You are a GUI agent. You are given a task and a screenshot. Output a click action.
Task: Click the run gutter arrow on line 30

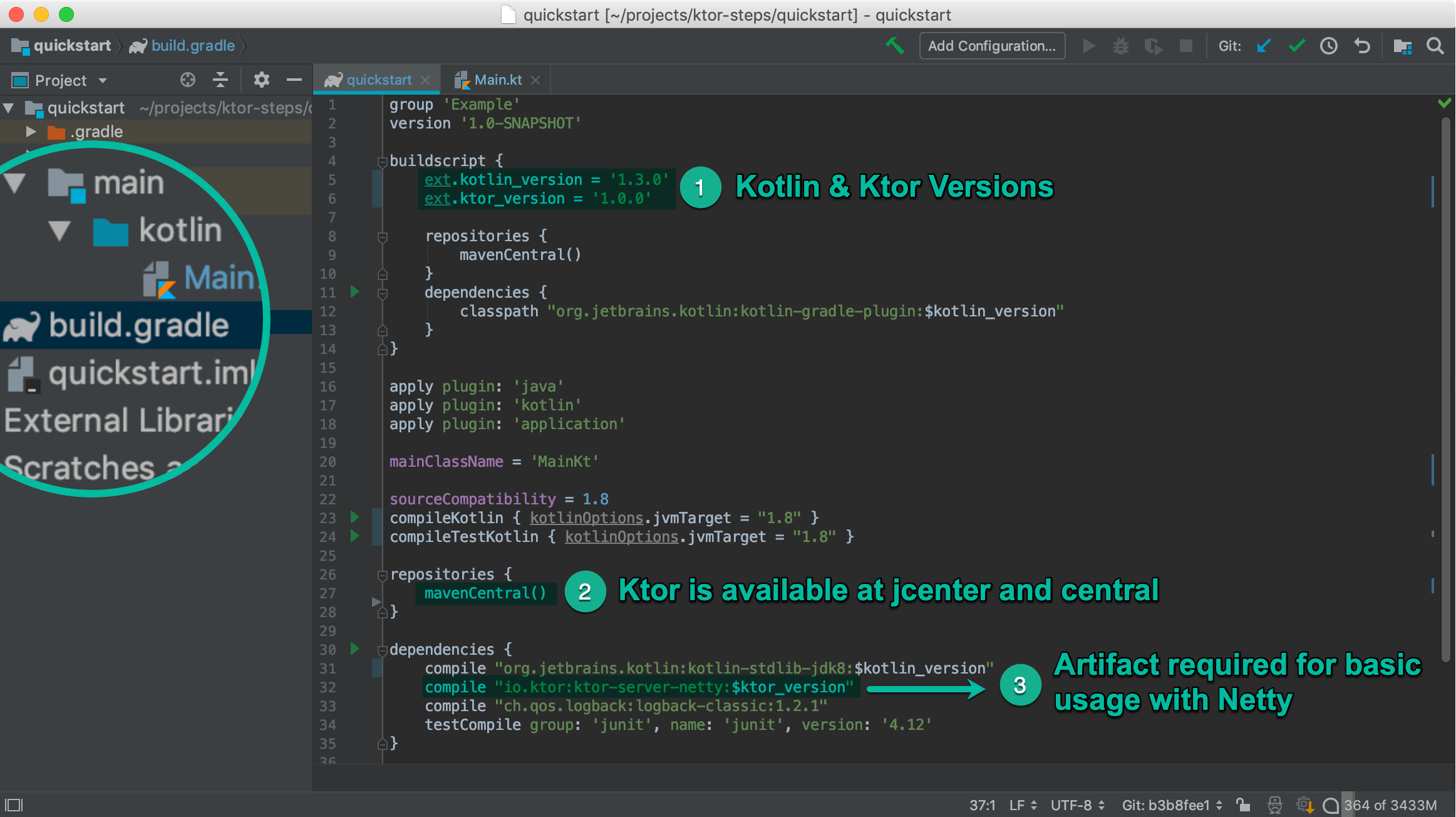[354, 649]
